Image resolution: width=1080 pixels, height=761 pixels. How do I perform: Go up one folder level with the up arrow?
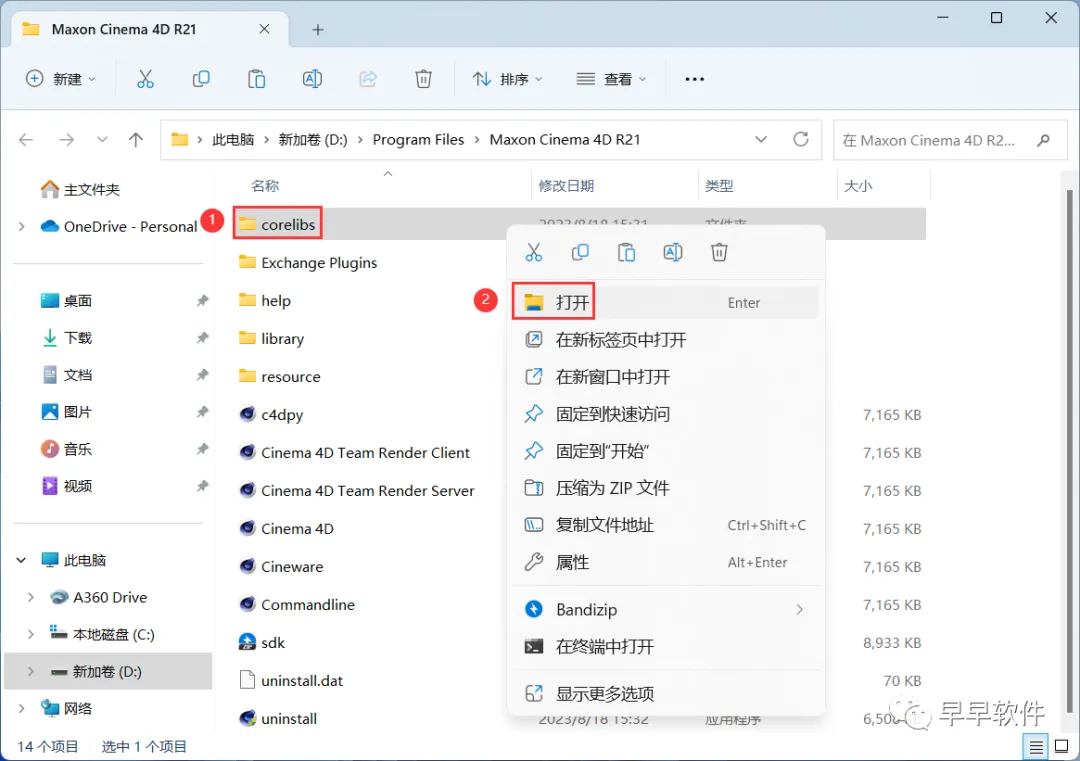[136, 140]
